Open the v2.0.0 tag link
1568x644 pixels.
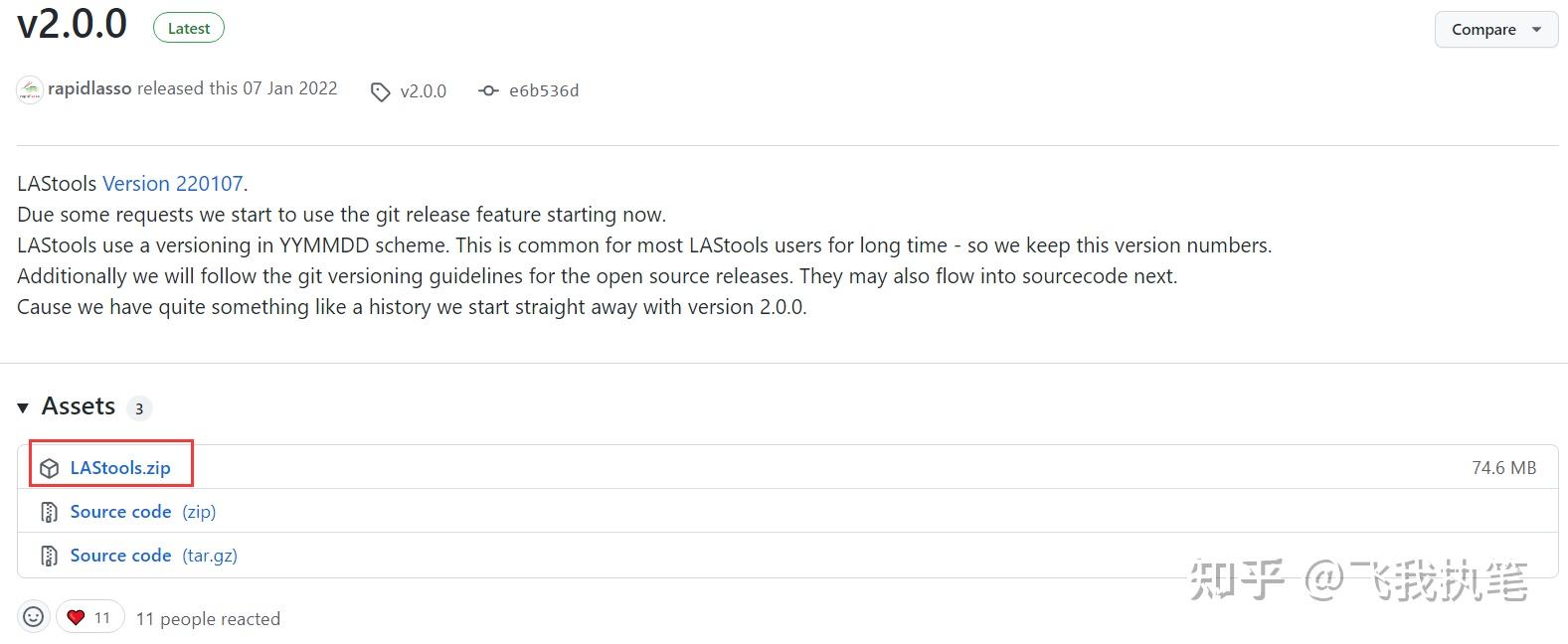coord(423,91)
